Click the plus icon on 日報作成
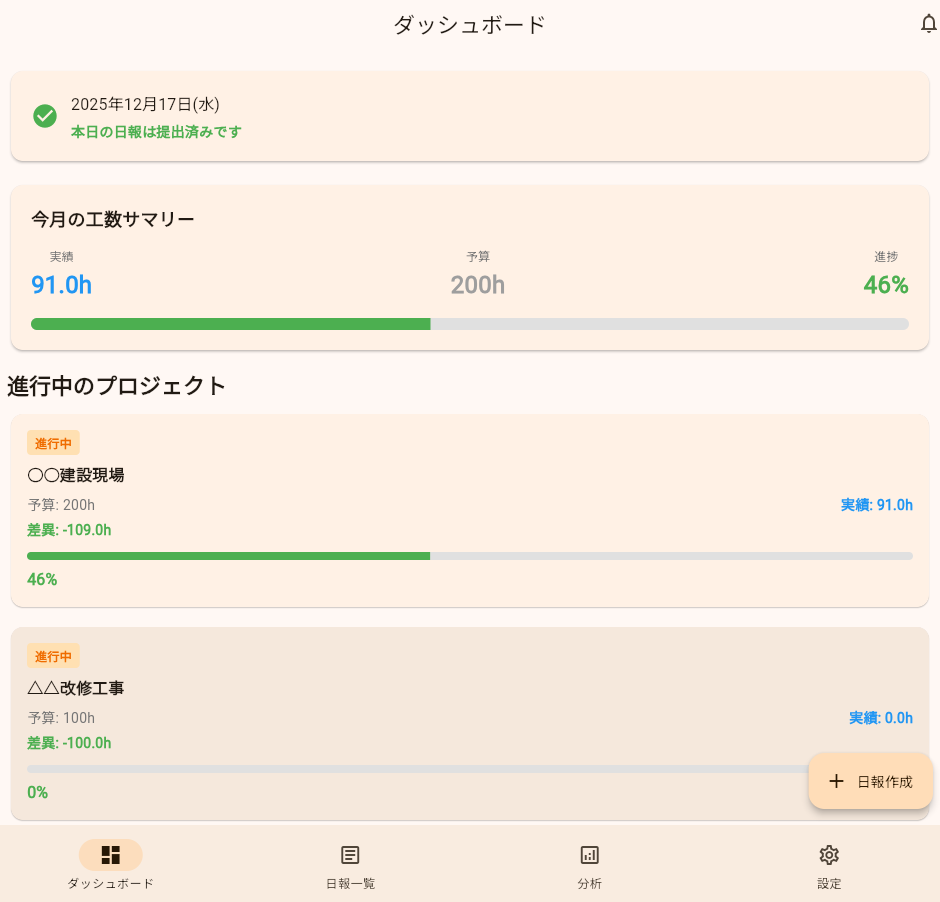 [x=837, y=781]
